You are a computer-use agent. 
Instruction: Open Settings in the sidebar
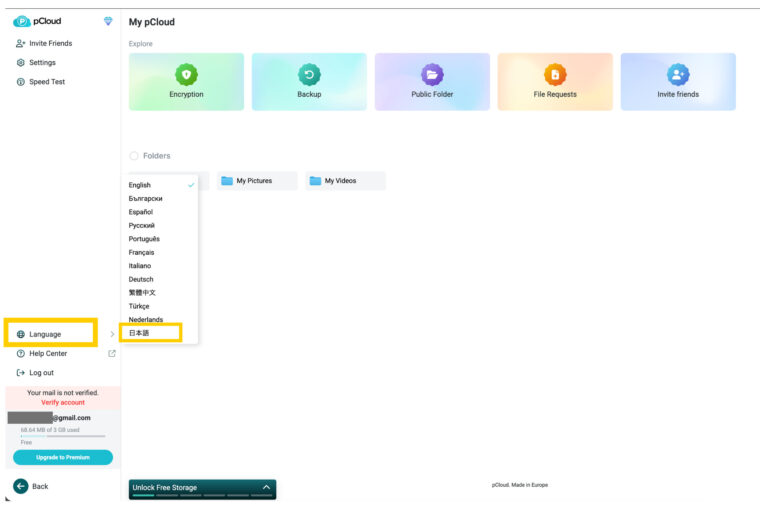click(42, 63)
